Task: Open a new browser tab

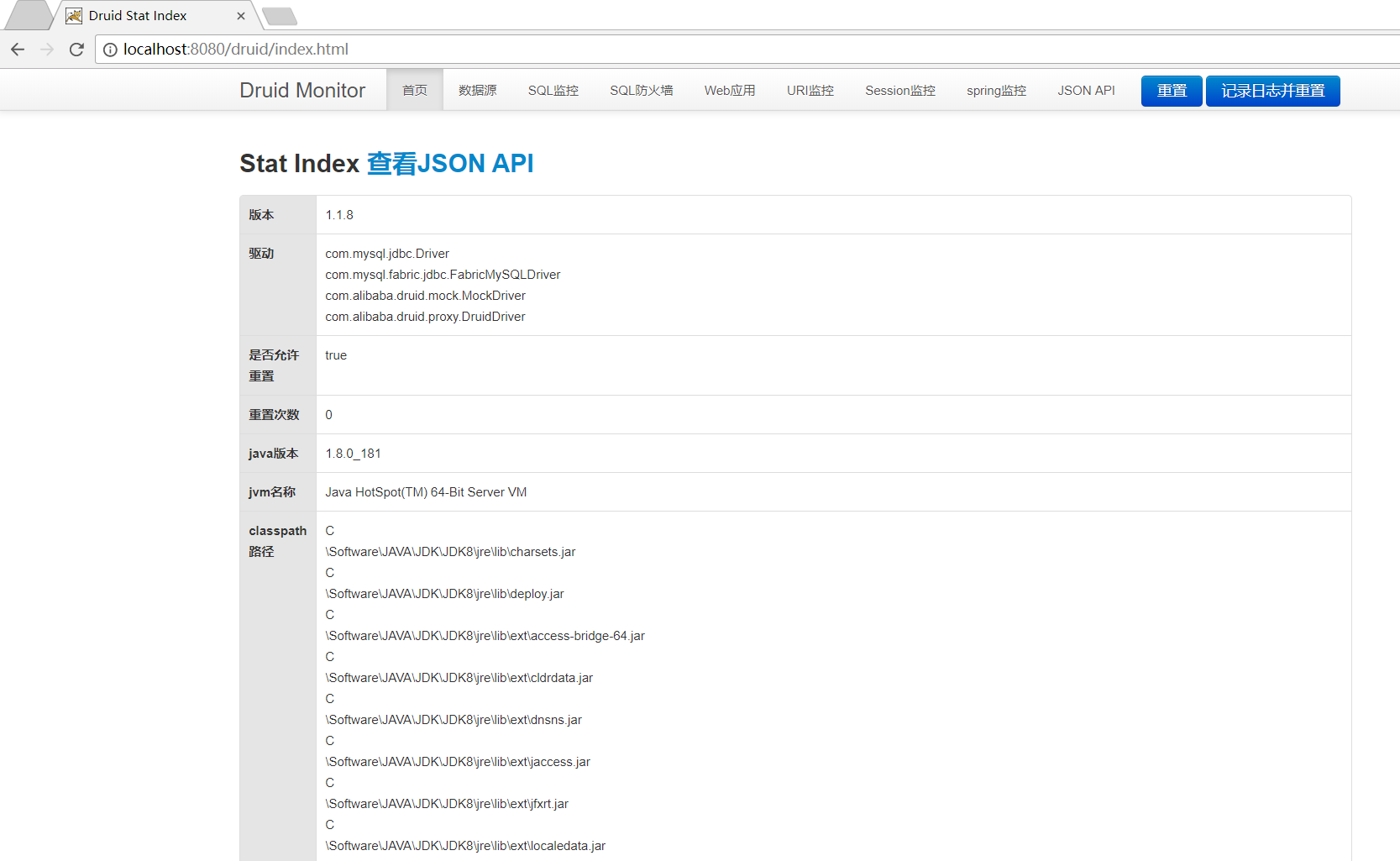Action: click(280, 16)
